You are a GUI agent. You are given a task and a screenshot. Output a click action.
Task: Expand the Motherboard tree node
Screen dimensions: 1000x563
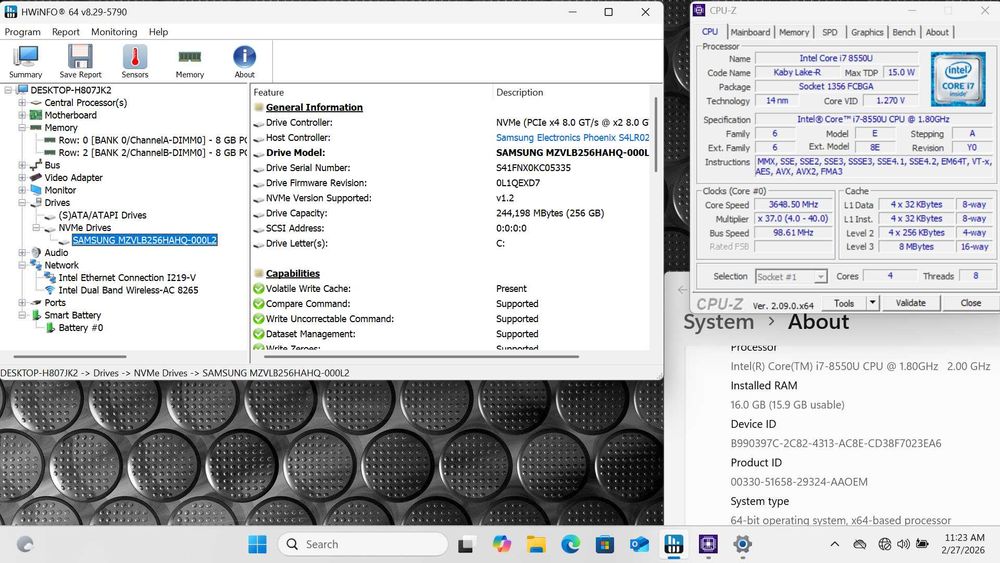point(22,115)
